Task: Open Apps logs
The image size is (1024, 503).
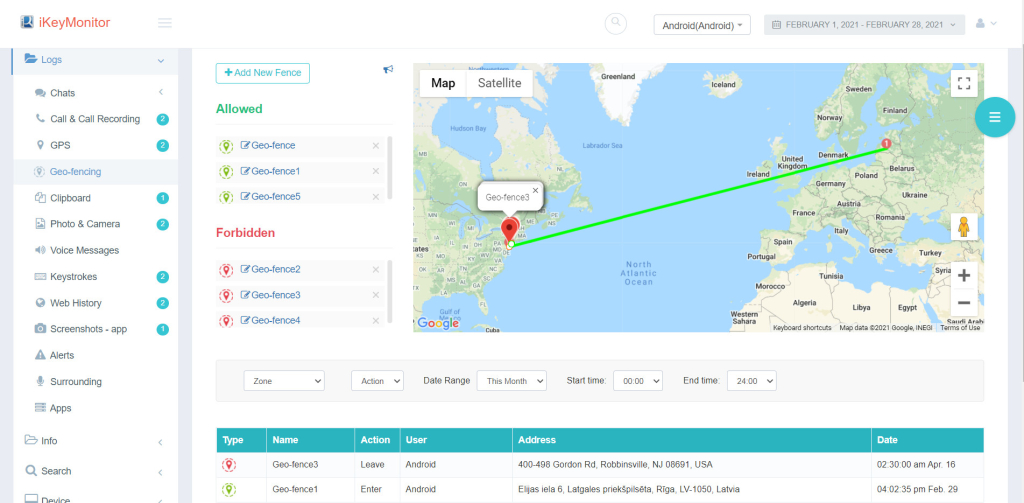Action: (x=95, y=408)
